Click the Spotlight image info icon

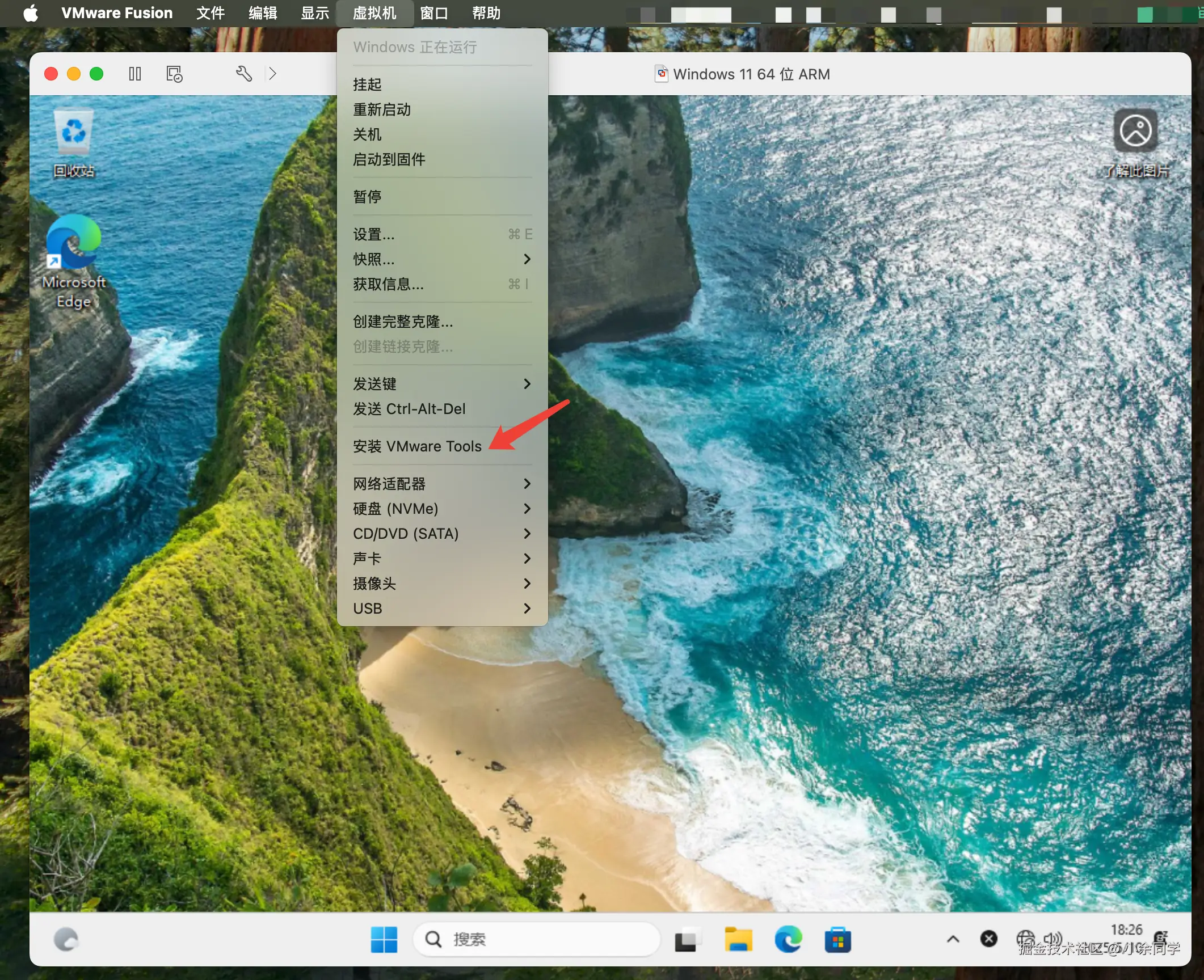click(x=1135, y=132)
